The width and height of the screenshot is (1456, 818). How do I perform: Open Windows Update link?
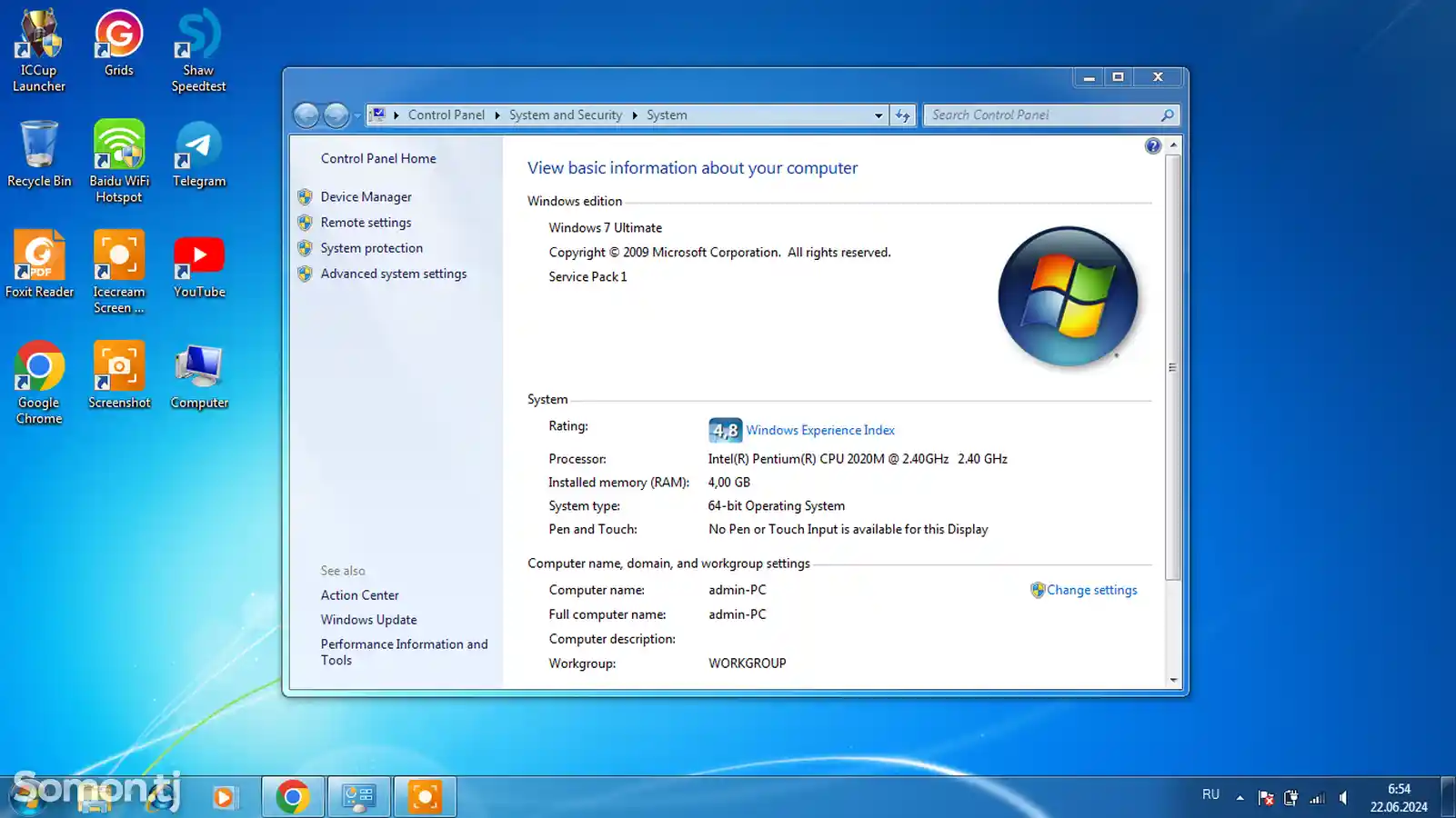click(x=368, y=620)
